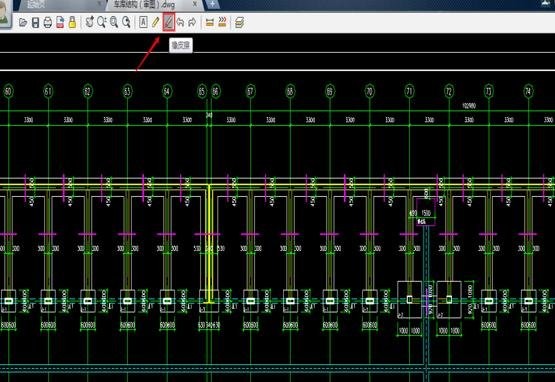Click the Save disk icon in toolbar

tap(35, 23)
